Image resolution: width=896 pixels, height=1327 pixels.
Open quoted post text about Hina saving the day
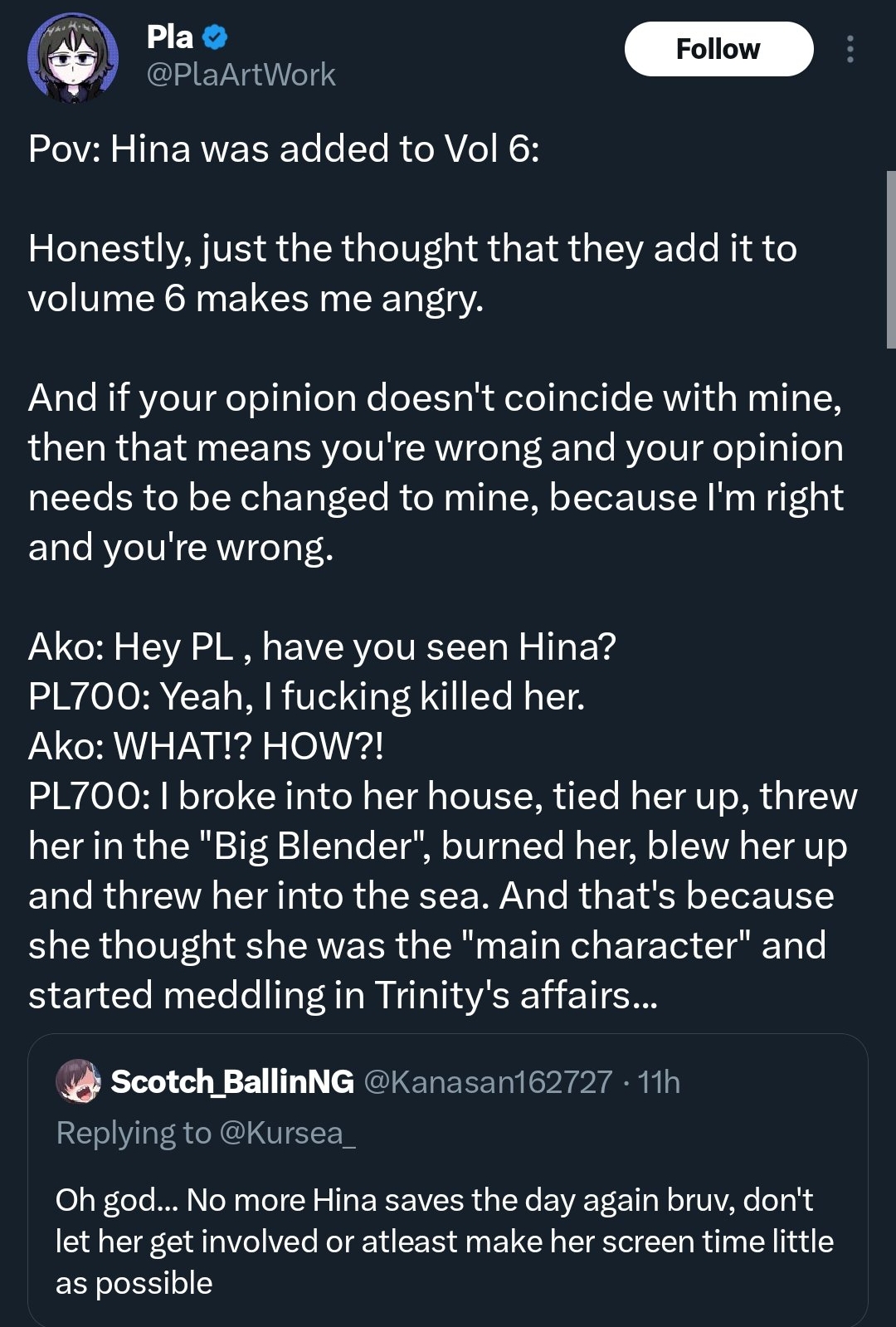[x=445, y=1241]
